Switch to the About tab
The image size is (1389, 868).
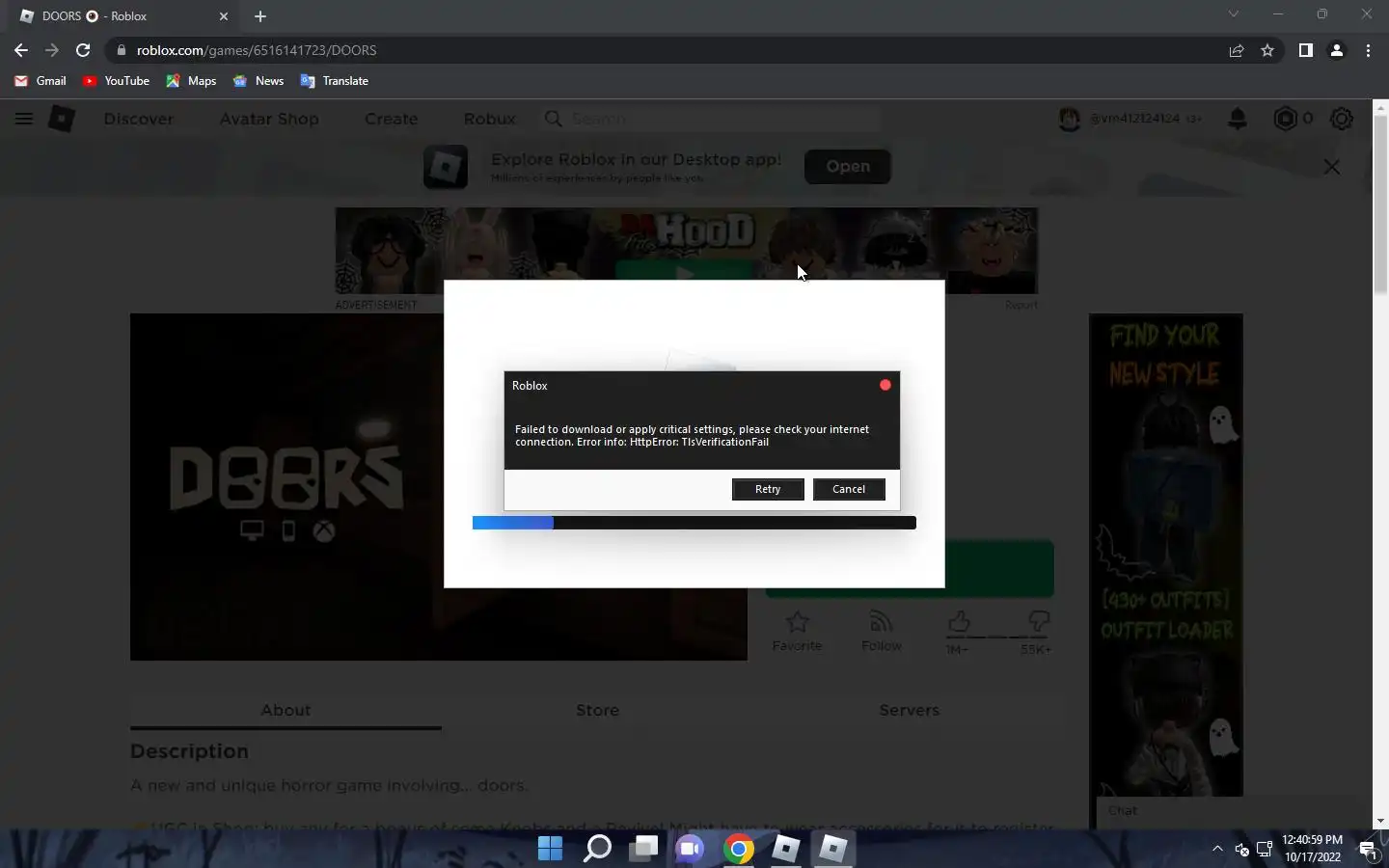(x=286, y=710)
